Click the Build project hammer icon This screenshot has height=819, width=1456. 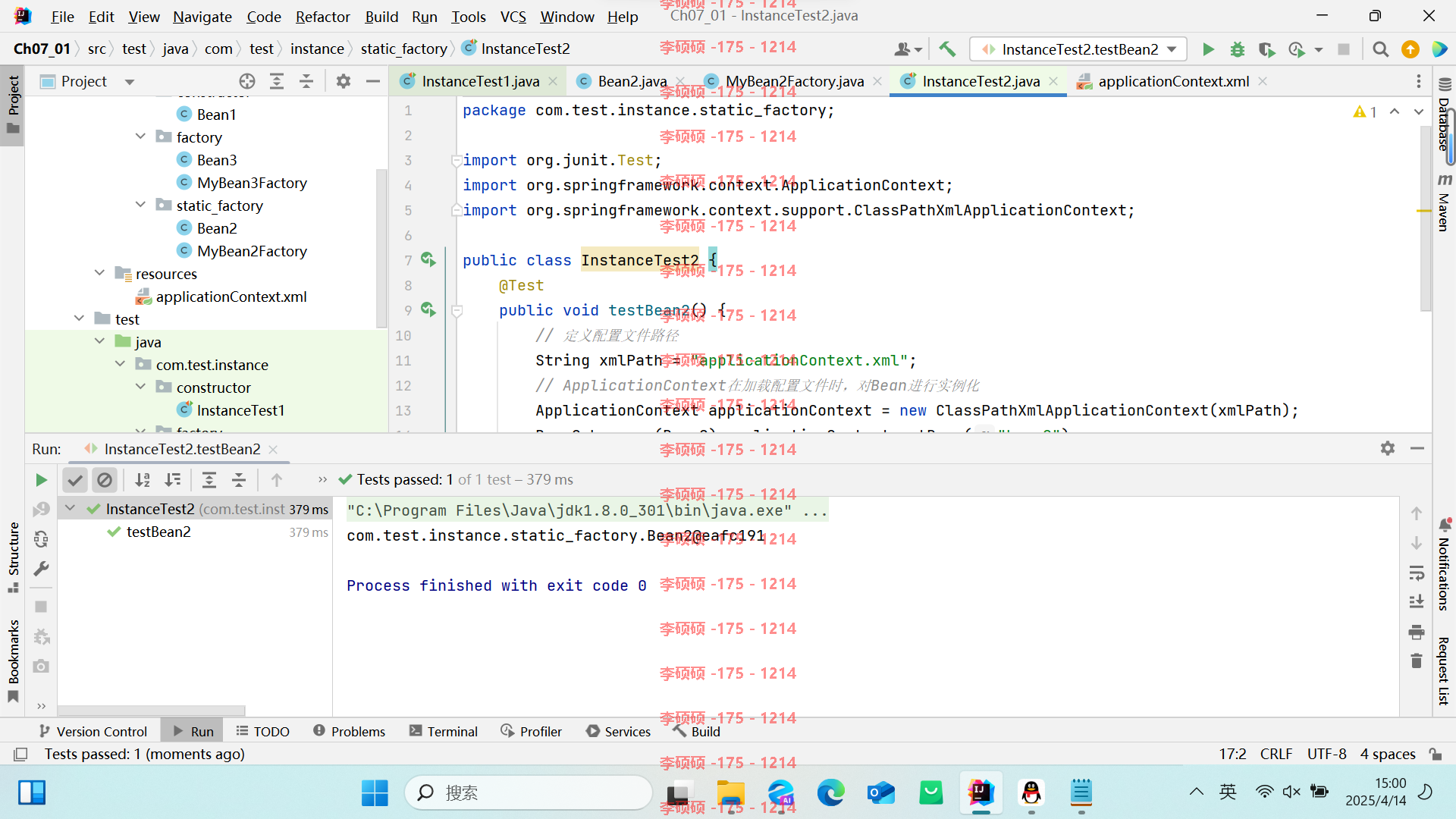click(947, 49)
